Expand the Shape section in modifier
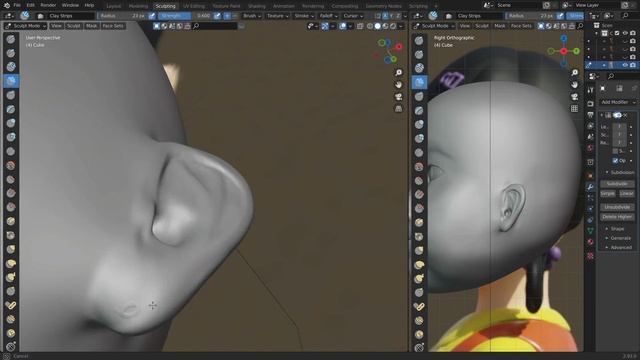 pyautogui.click(x=617, y=229)
